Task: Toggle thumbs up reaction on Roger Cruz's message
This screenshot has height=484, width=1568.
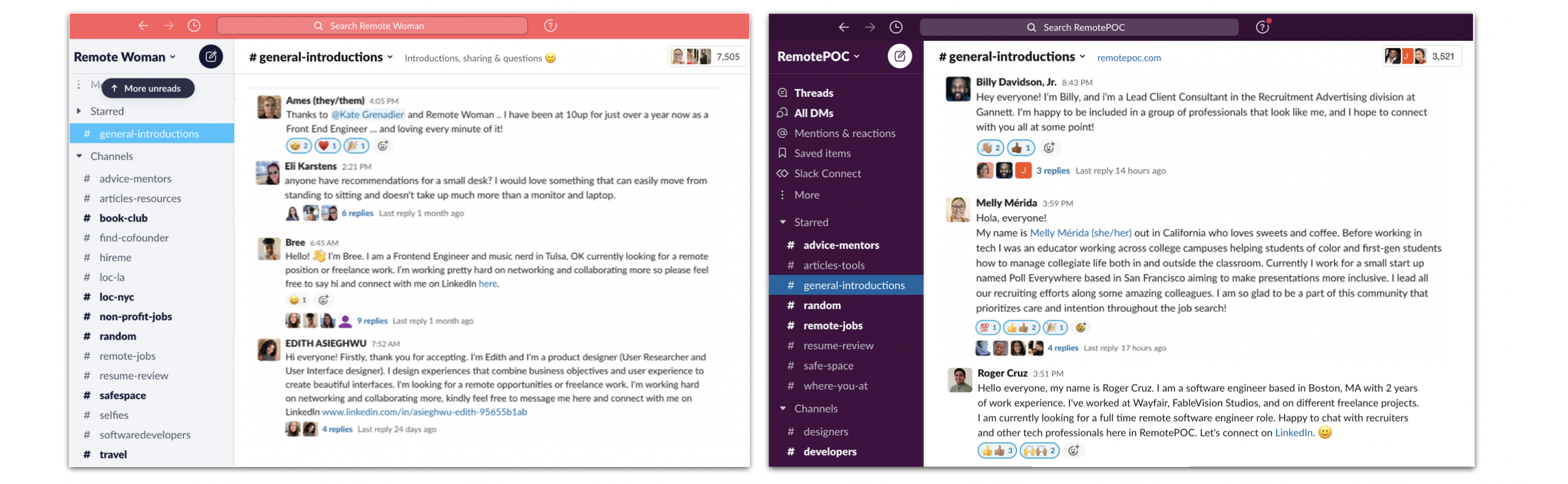Action: pos(997,451)
